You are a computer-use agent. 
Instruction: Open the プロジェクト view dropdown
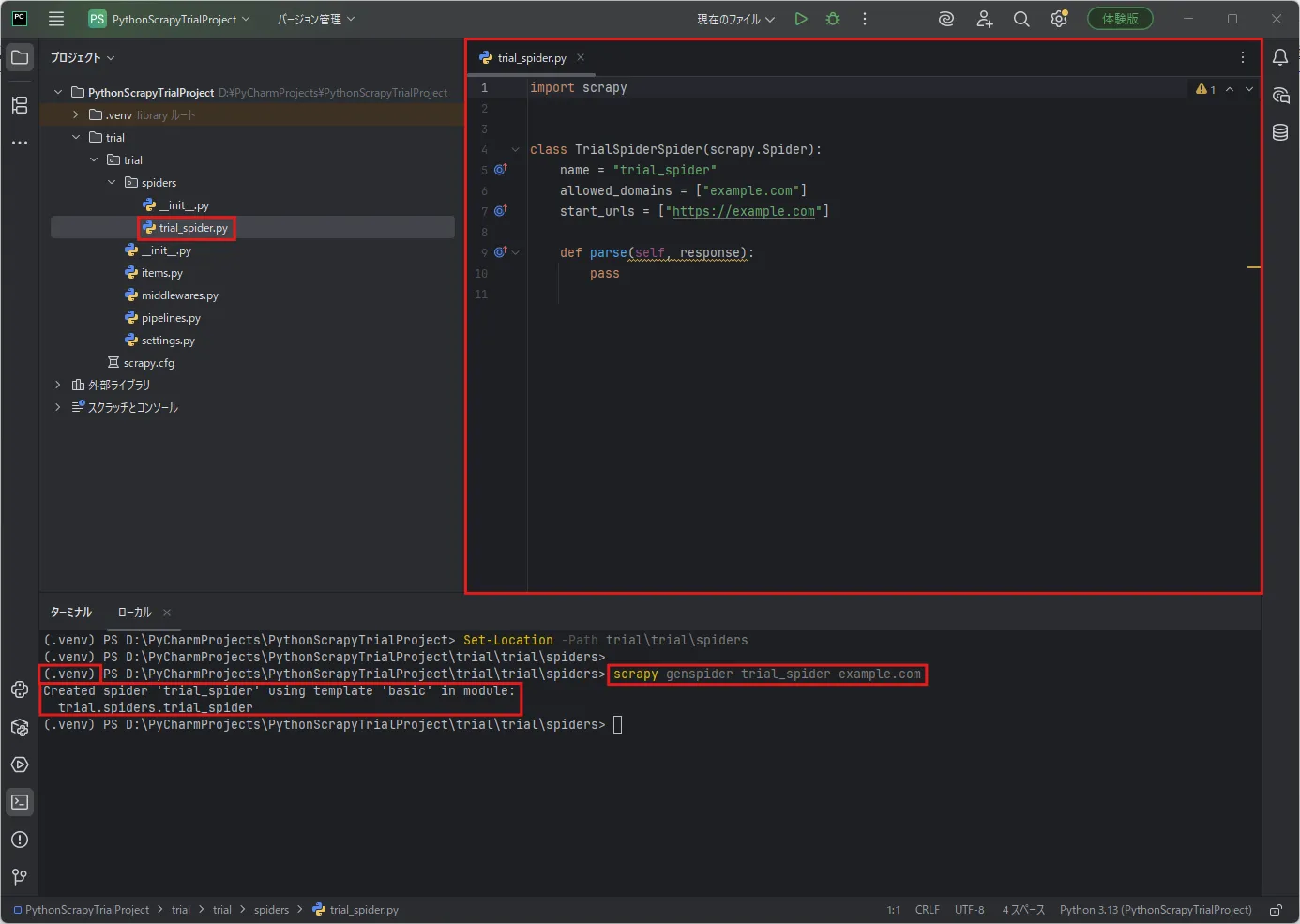pos(83,58)
